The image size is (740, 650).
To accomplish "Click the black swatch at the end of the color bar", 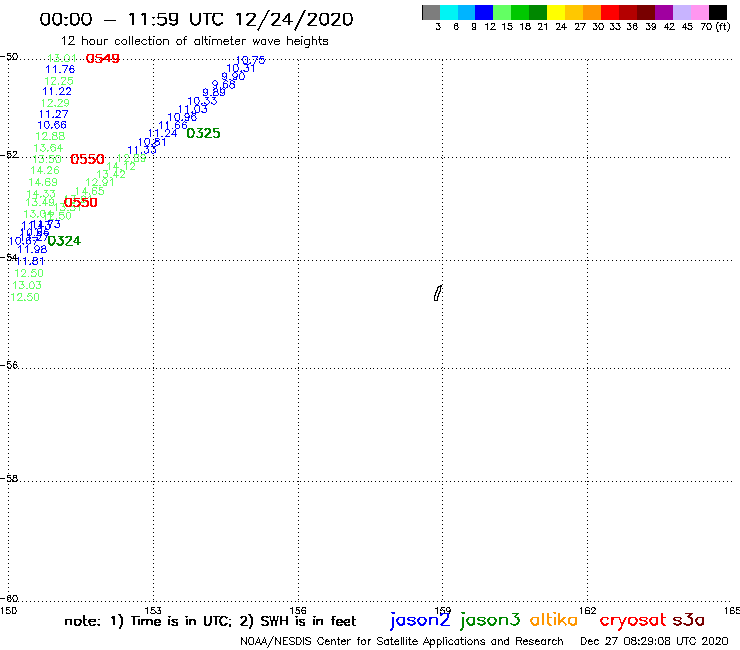I will point(717,12).
